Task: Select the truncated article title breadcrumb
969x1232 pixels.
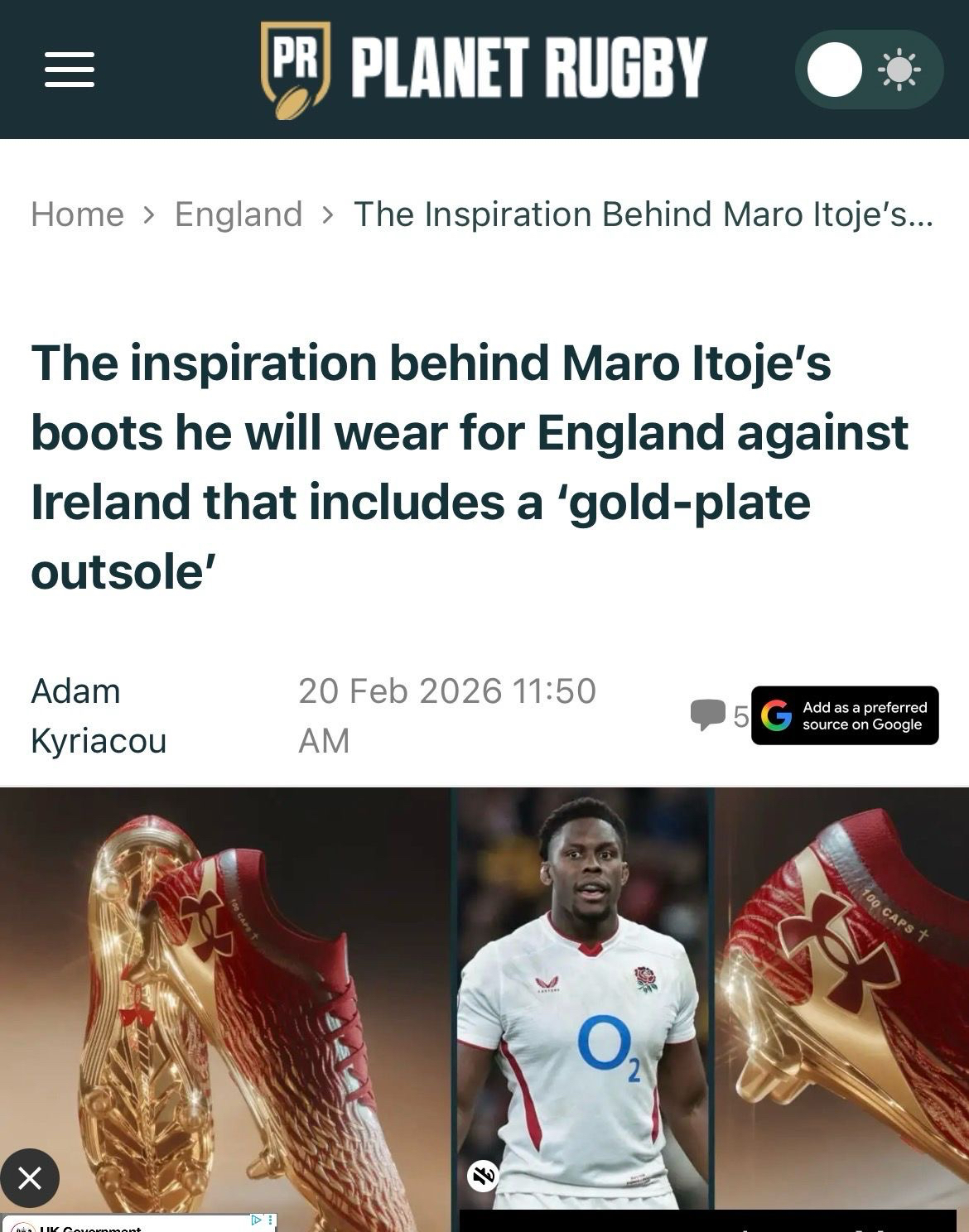Action: (x=644, y=214)
